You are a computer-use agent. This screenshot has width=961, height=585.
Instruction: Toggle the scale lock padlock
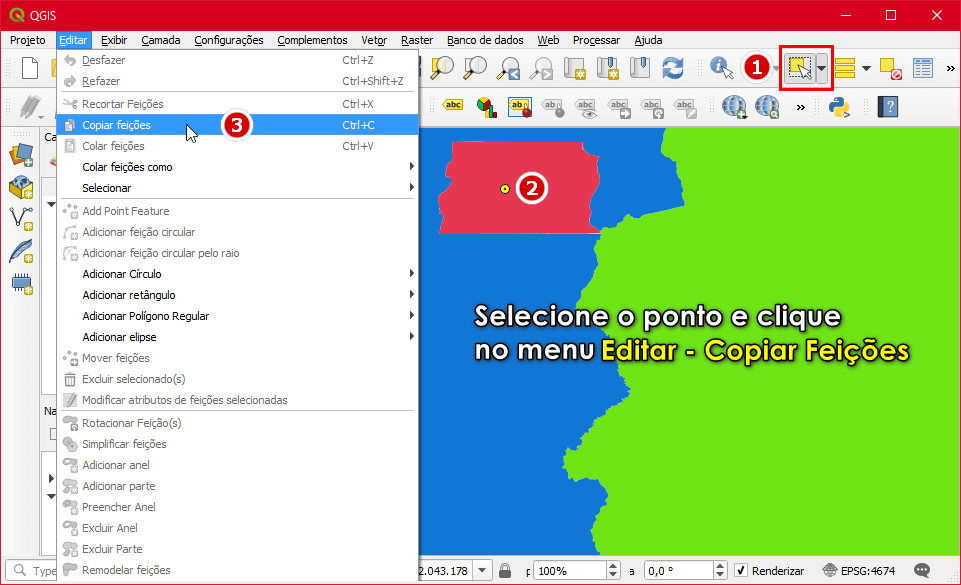pyautogui.click(x=506, y=570)
